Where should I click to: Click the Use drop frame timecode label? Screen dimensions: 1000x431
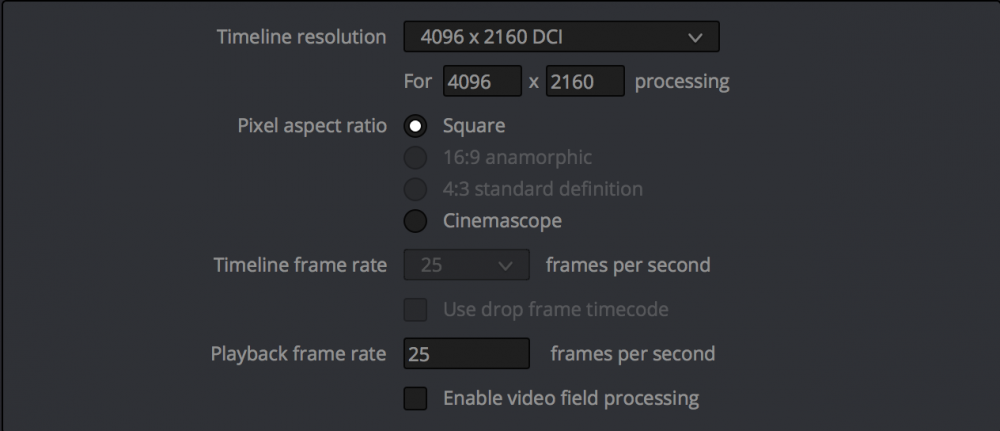556,310
